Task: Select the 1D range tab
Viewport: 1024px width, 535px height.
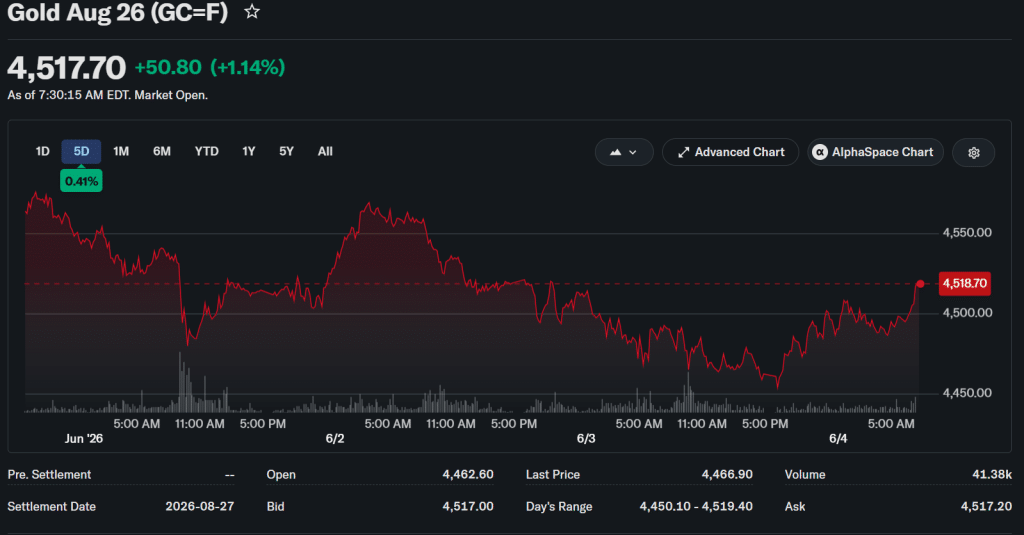Action: [42, 152]
